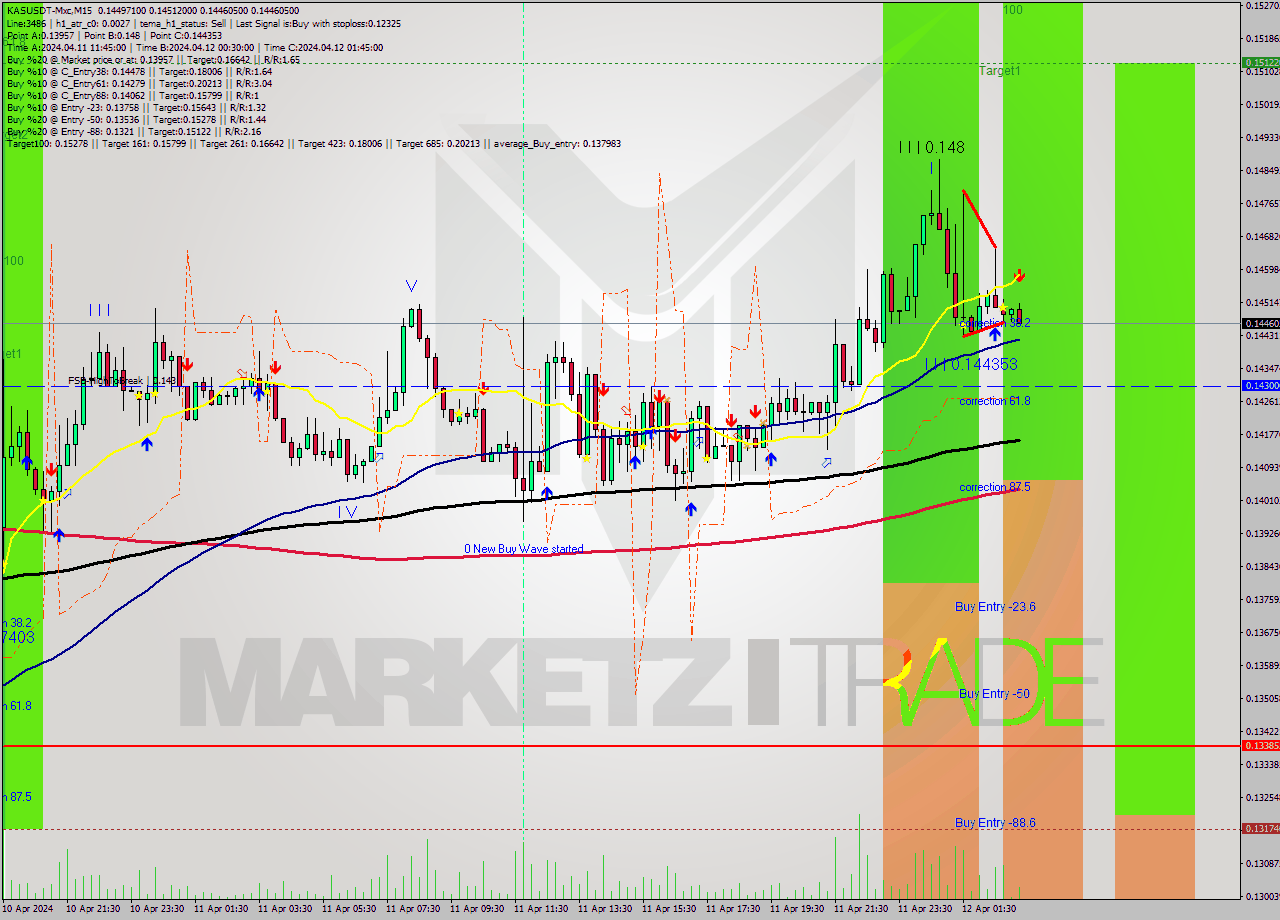Click the blue 0.14300 price tag
This screenshot has width=1280, height=920.
(1260, 385)
